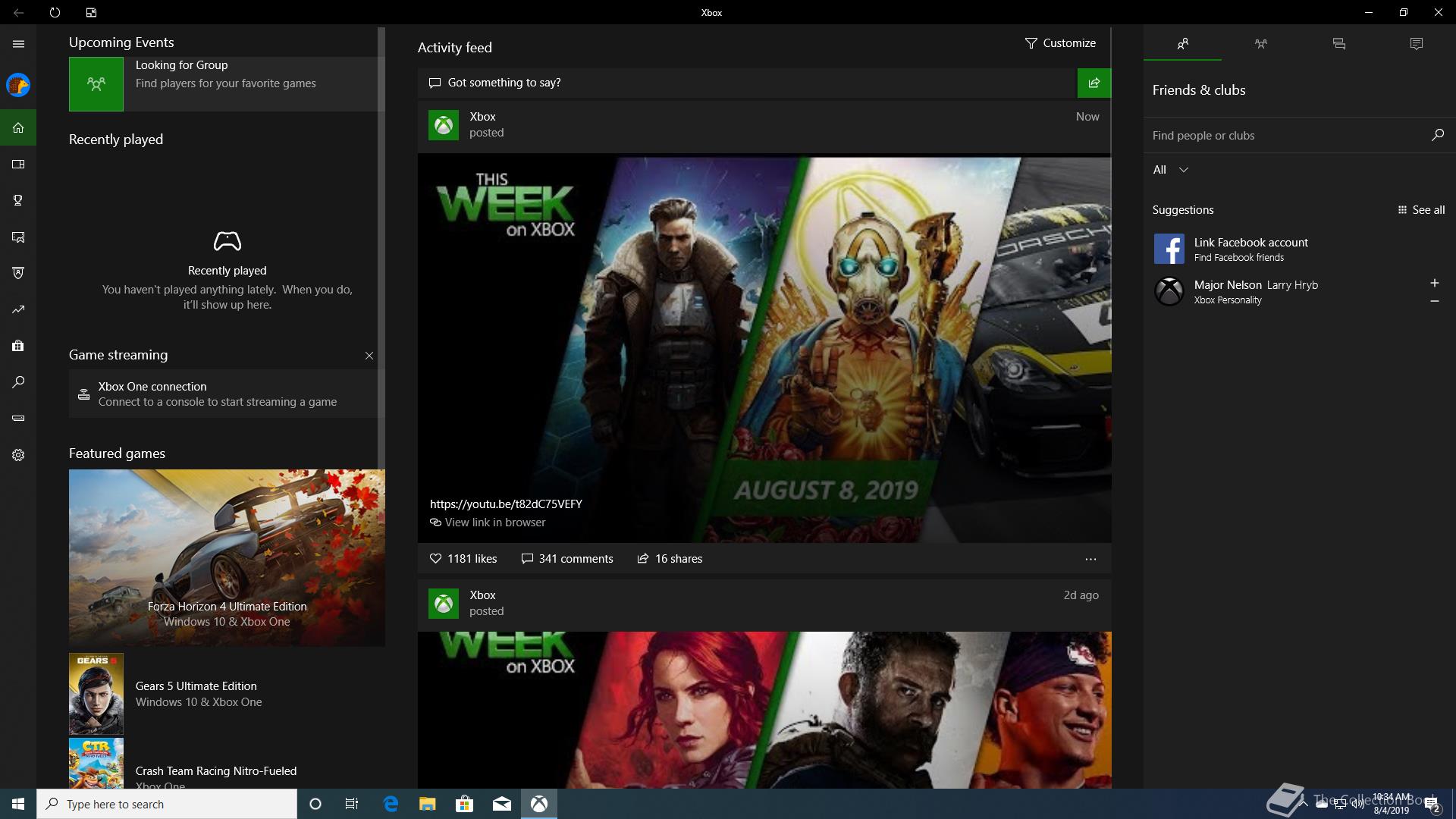
Task: Click See all suggestions
Action: coord(1421,210)
